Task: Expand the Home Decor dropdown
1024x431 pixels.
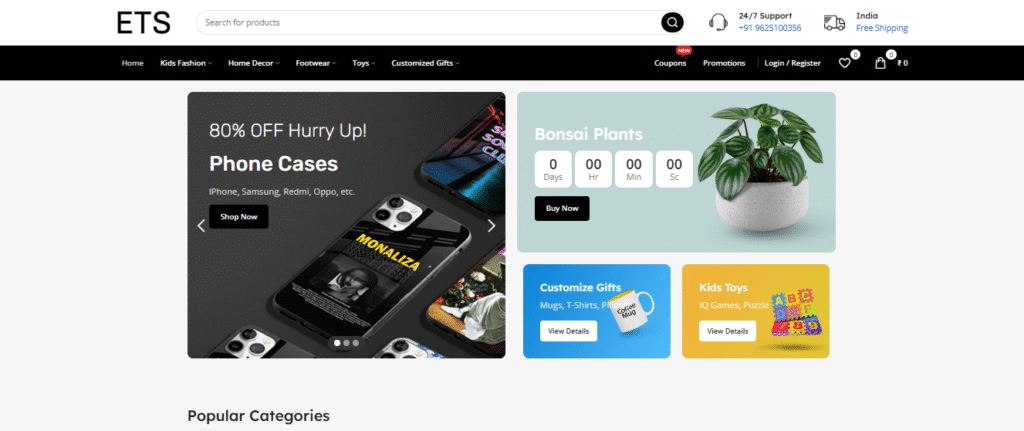Action: (x=253, y=63)
